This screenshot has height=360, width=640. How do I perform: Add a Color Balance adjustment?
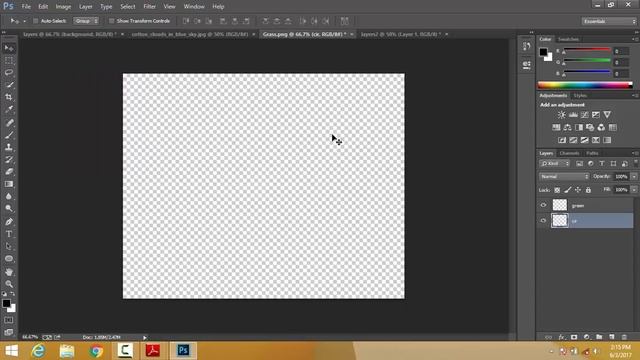[567, 127]
